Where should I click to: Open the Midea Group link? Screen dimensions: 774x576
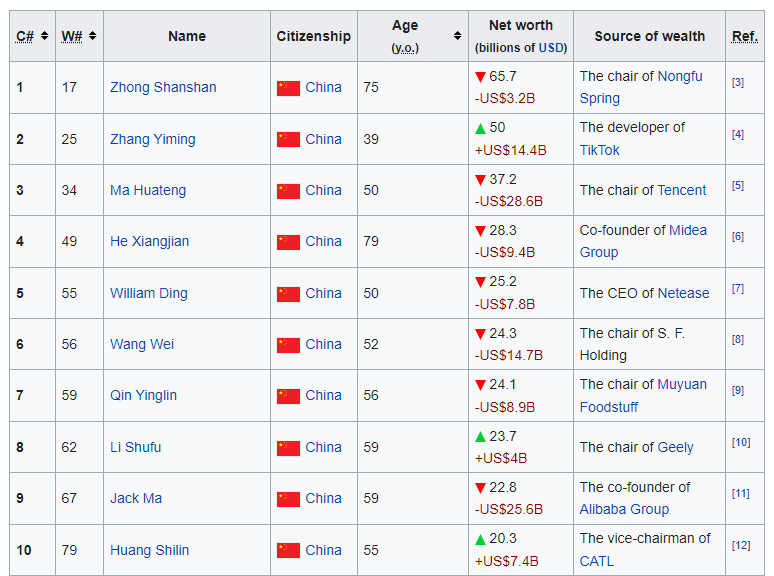[688, 230]
